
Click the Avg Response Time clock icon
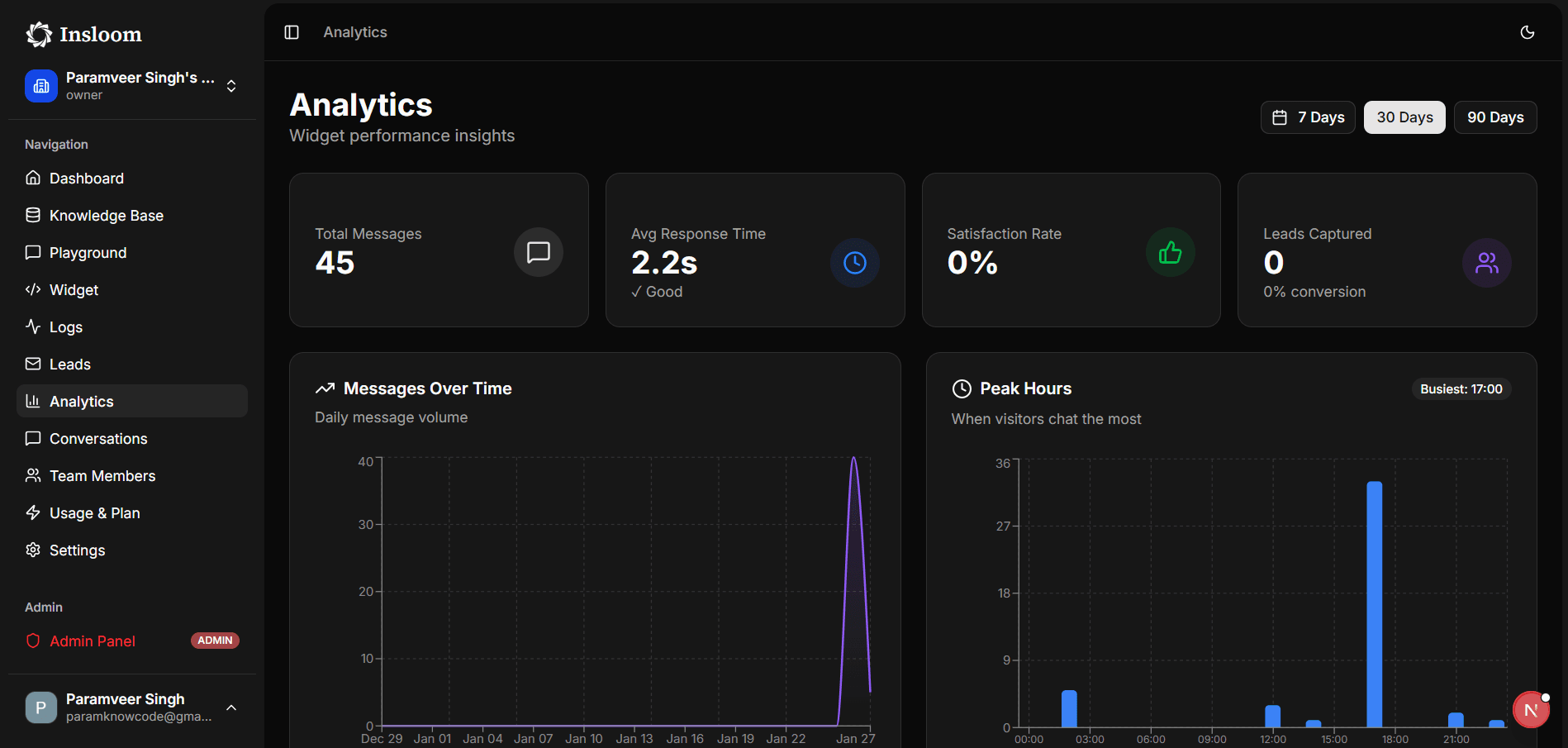point(854,263)
